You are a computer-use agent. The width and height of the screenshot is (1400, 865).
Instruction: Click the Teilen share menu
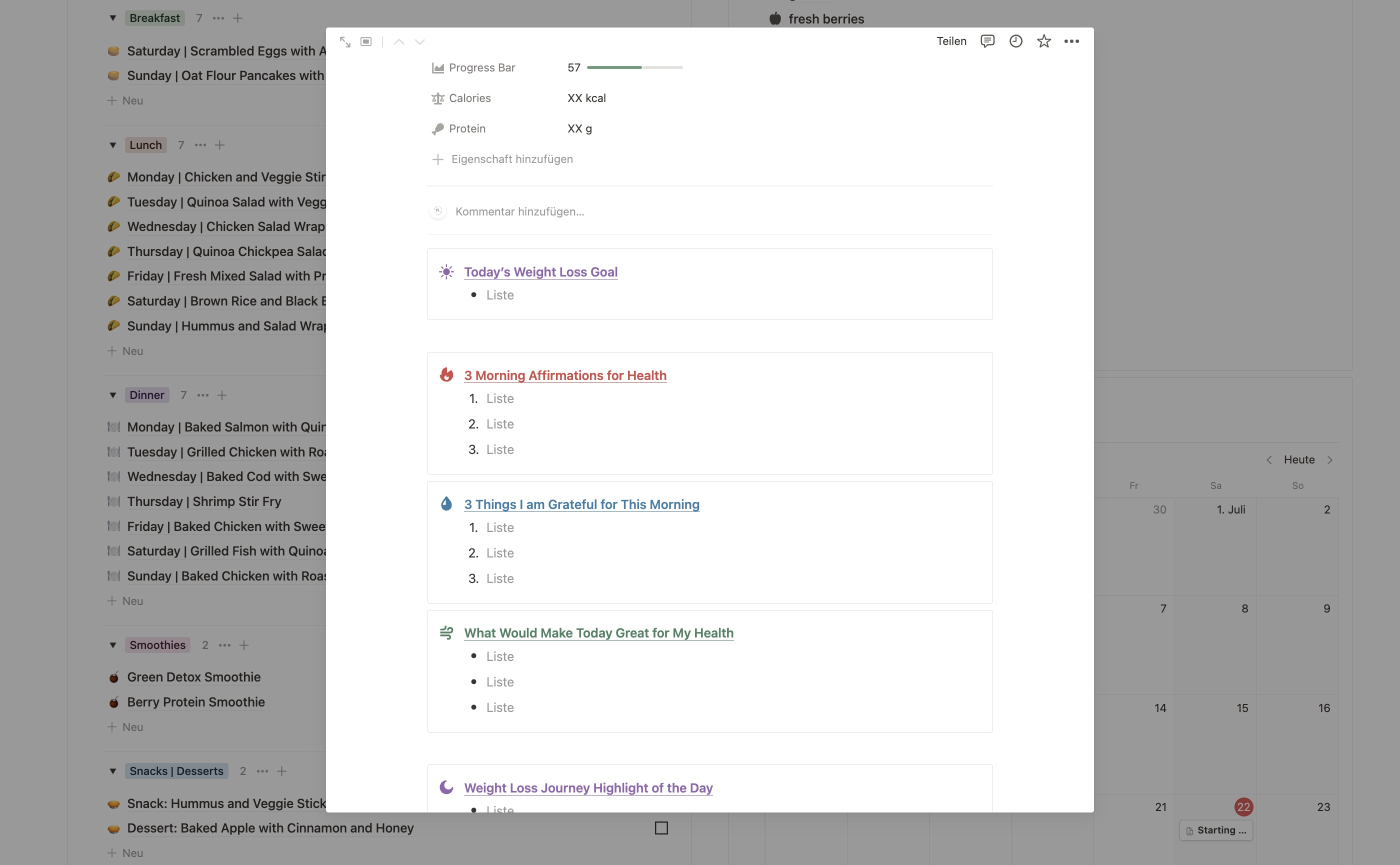pos(951,41)
